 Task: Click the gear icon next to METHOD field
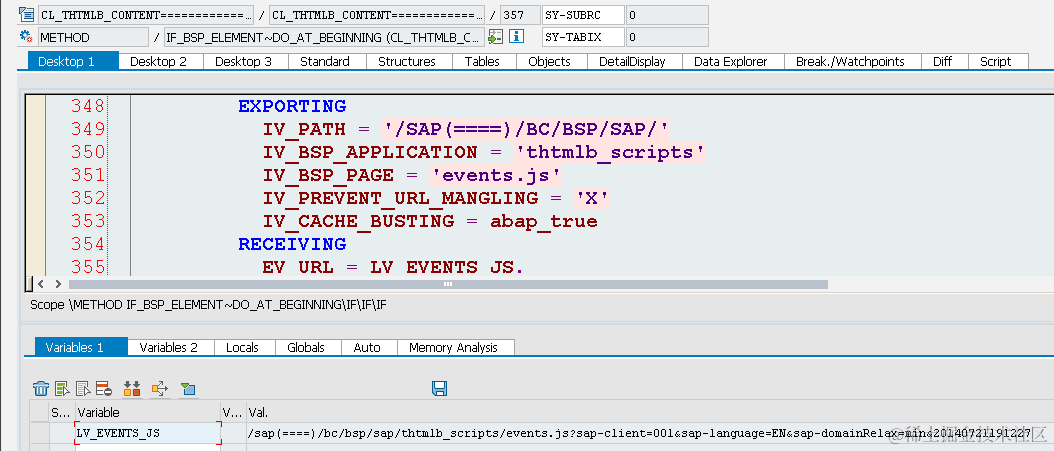pyautogui.click(x=27, y=36)
